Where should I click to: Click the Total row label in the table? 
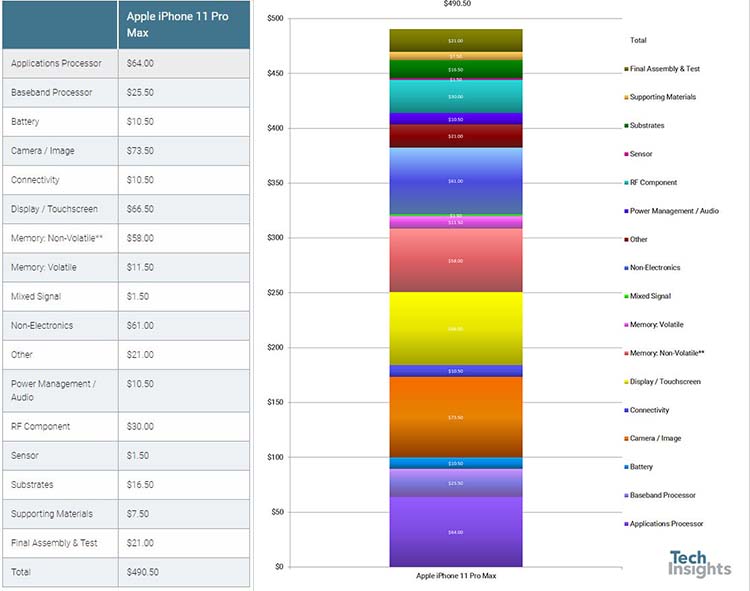21,572
